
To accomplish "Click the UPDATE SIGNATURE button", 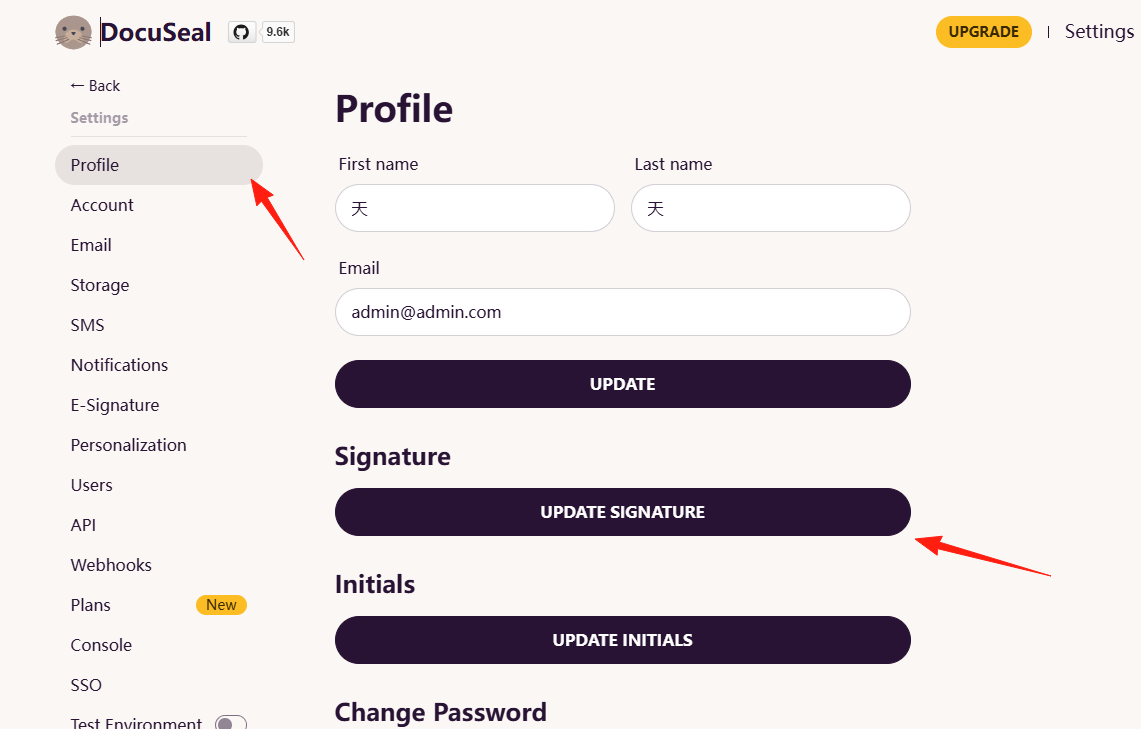I will pos(623,512).
